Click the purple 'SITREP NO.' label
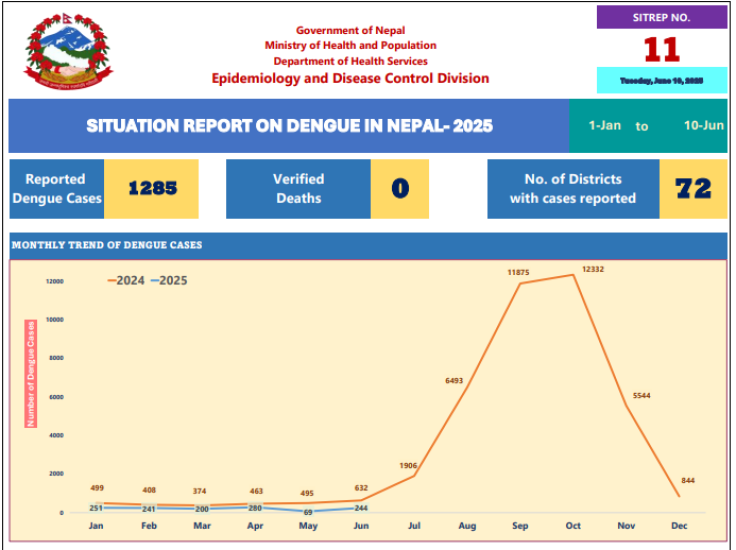Viewport: 736px width, 550px height. tap(661, 17)
